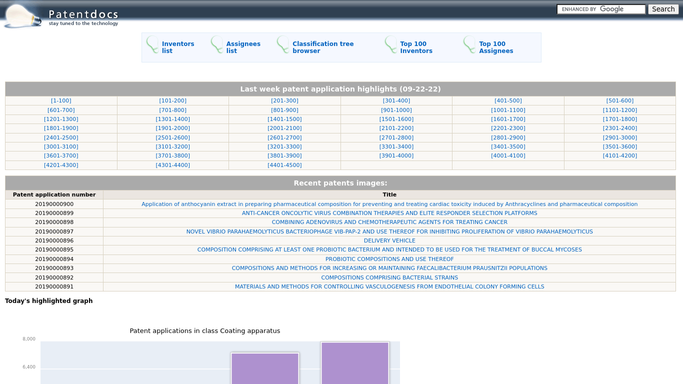Open COMPOSITIONS COMPRISING BACTERIAL STRAINS patent

(x=389, y=278)
